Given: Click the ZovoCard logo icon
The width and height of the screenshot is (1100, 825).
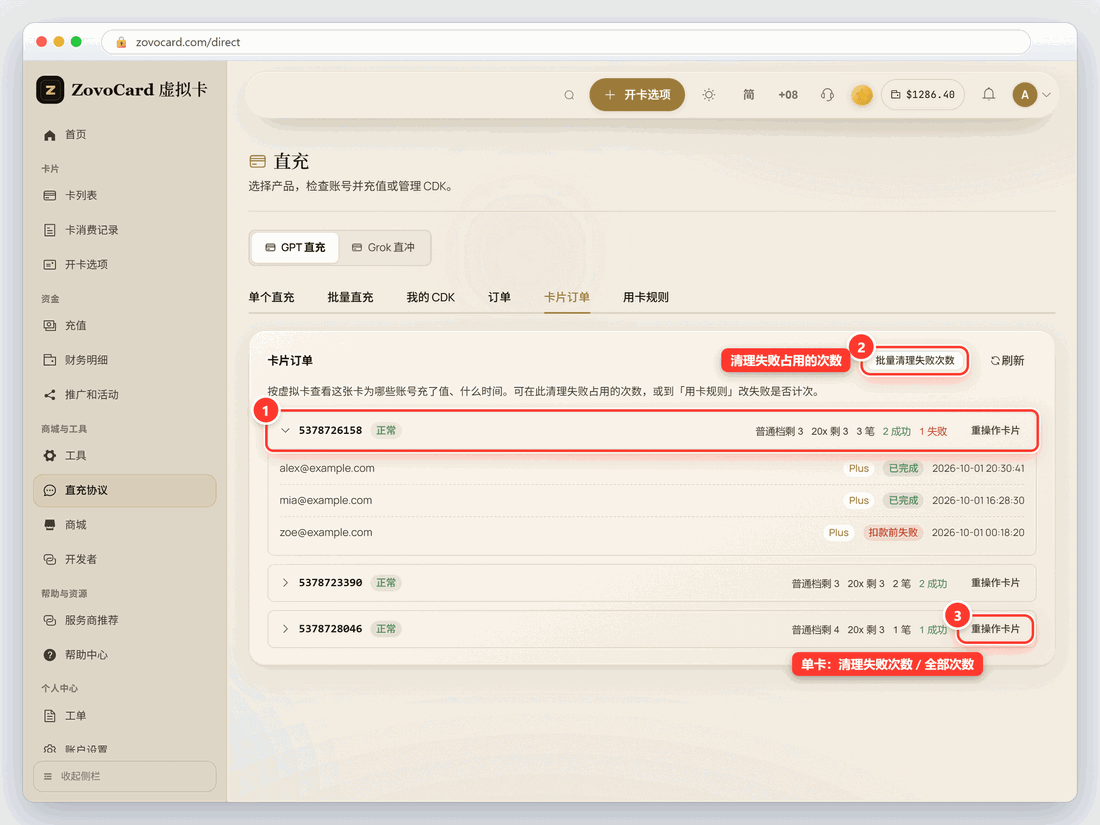Looking at the screenshot, I should [50, 90].
